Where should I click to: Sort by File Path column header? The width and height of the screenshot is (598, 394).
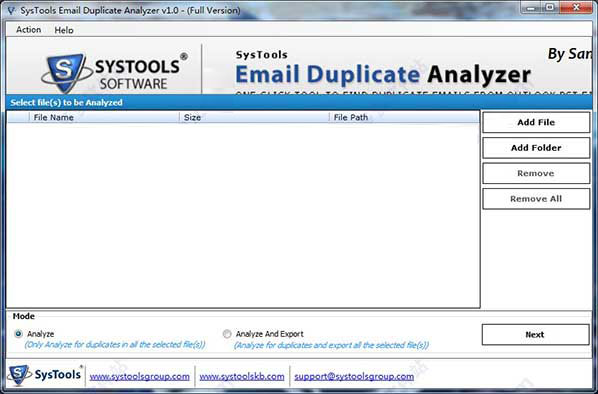point(404,117)
